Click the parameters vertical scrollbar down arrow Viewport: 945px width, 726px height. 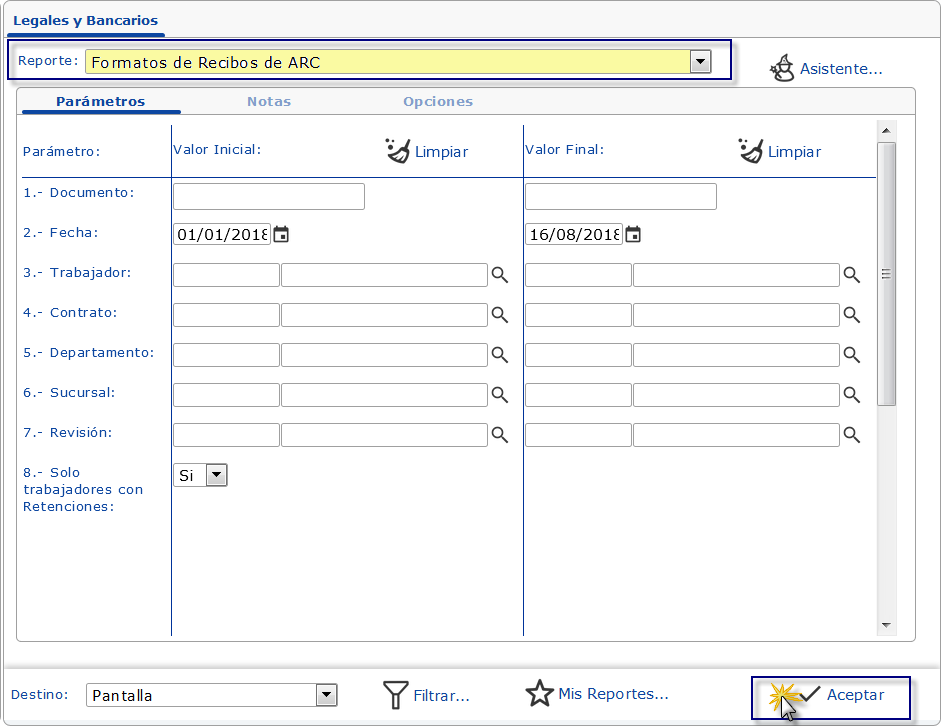(886, 625)
